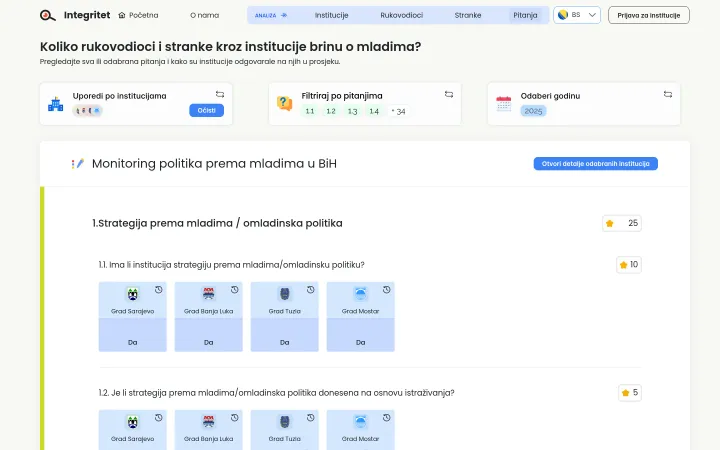
Task: Click Grad Banja Luka 'Da' answer in 1.1
Action: 208,342
